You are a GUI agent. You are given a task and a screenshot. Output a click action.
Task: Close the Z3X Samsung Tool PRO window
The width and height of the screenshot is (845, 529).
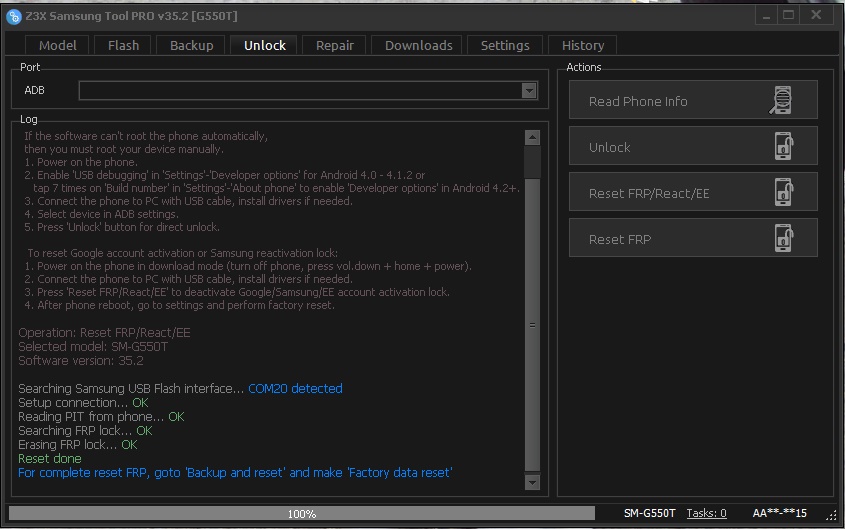[816, 16]
